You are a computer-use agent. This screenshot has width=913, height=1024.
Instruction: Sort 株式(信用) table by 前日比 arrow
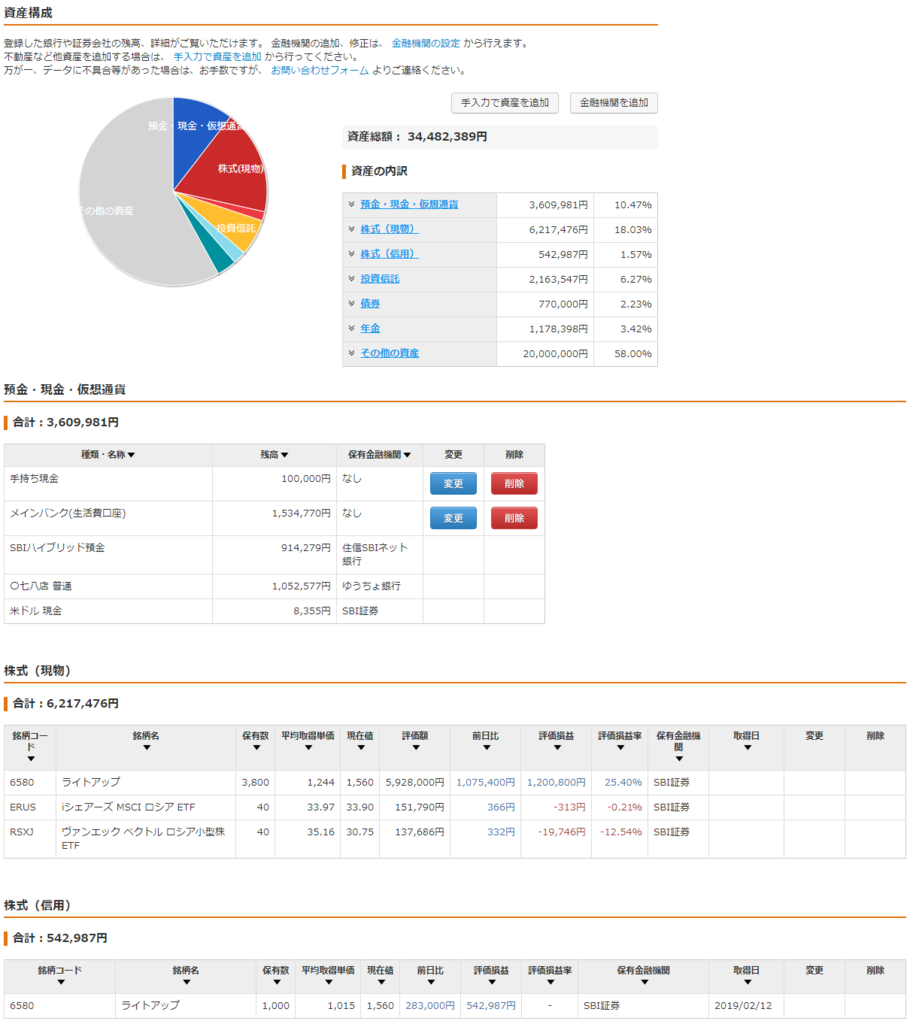click(x=430, y=982)
